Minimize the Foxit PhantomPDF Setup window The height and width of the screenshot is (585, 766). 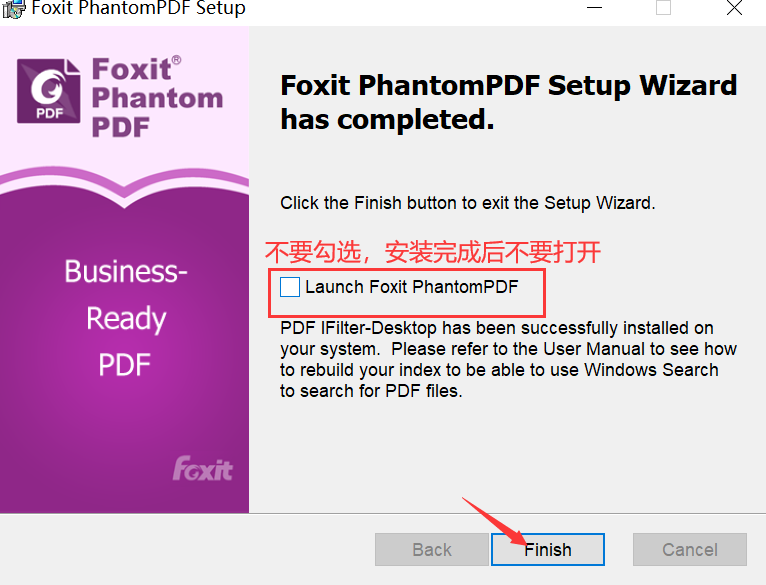[x=594, y=8]
